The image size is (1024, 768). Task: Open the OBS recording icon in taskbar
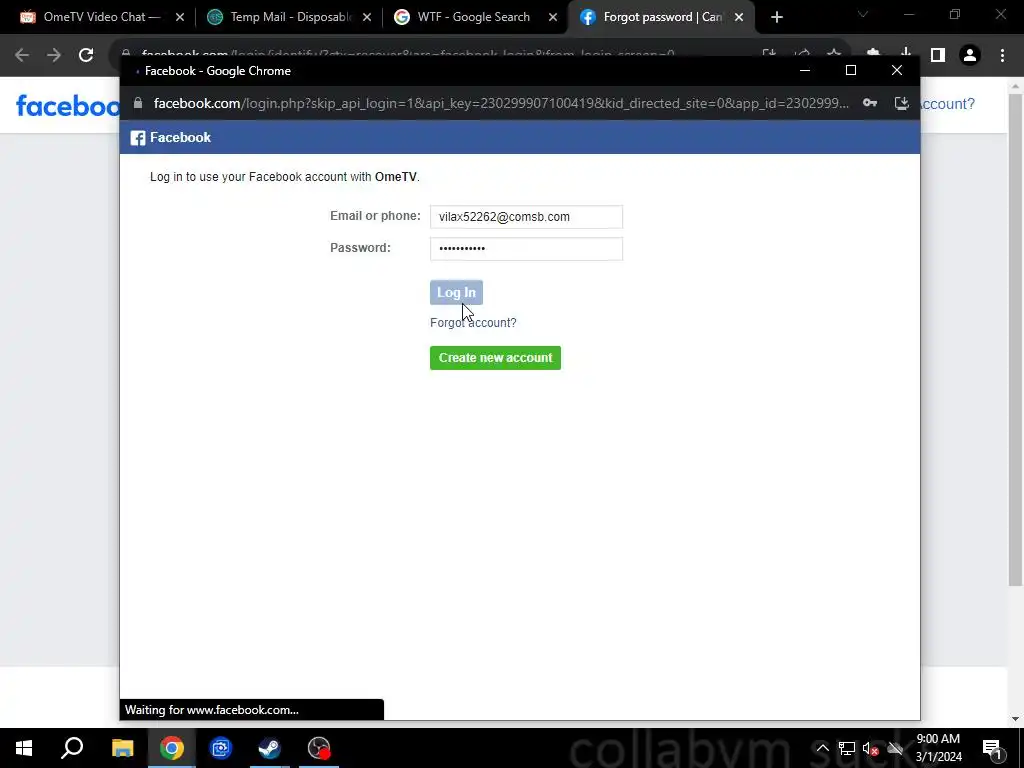pyautogui.click(x=319, y=748)
